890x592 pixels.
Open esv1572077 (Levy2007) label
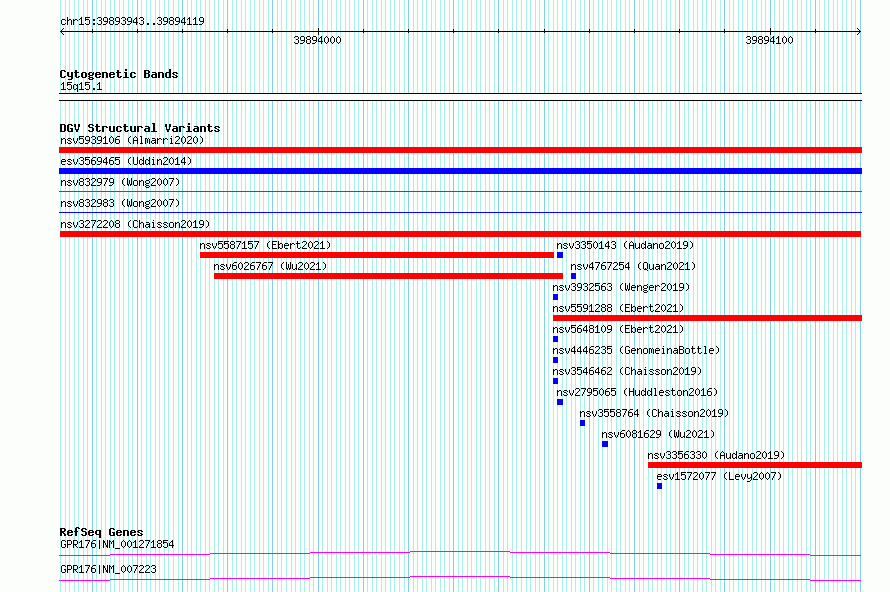719,476
